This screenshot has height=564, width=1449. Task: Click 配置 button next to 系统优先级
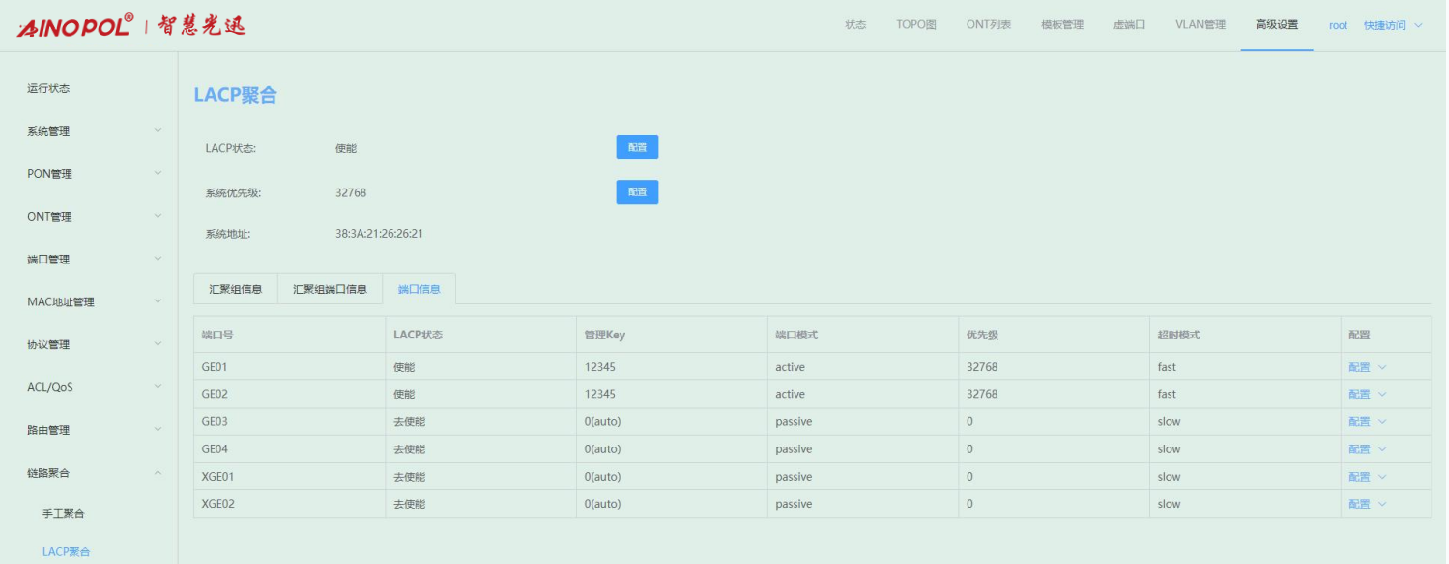[637, 192]
